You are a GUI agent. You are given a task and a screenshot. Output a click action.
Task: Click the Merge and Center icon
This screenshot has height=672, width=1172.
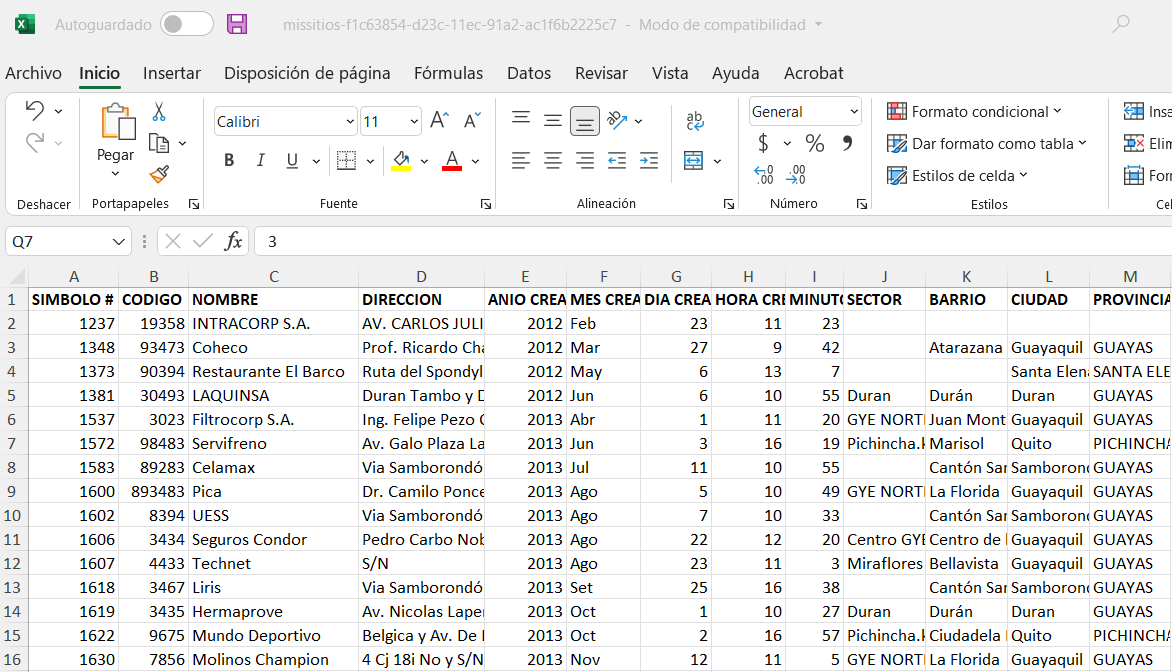(694, 160)
